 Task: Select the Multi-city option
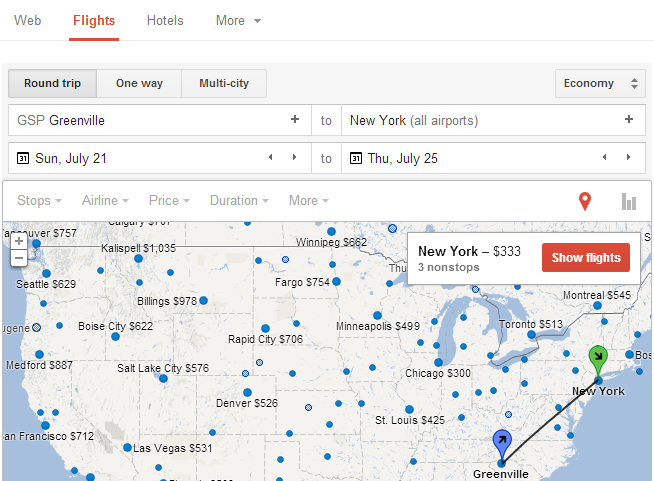pyautogui.click(x=224, y=84)
